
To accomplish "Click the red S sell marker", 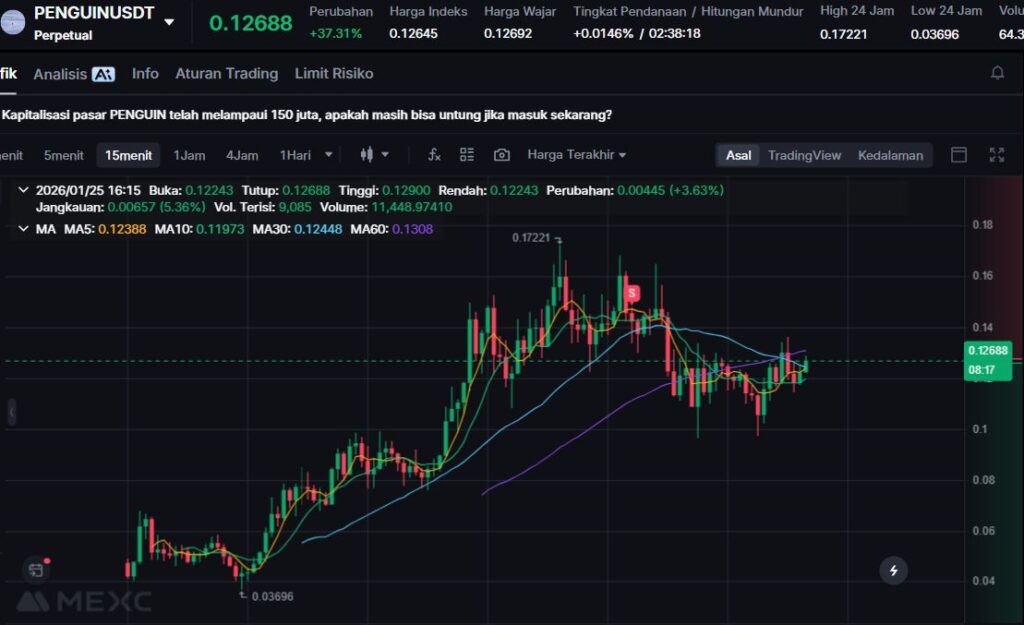I will 632,293.
